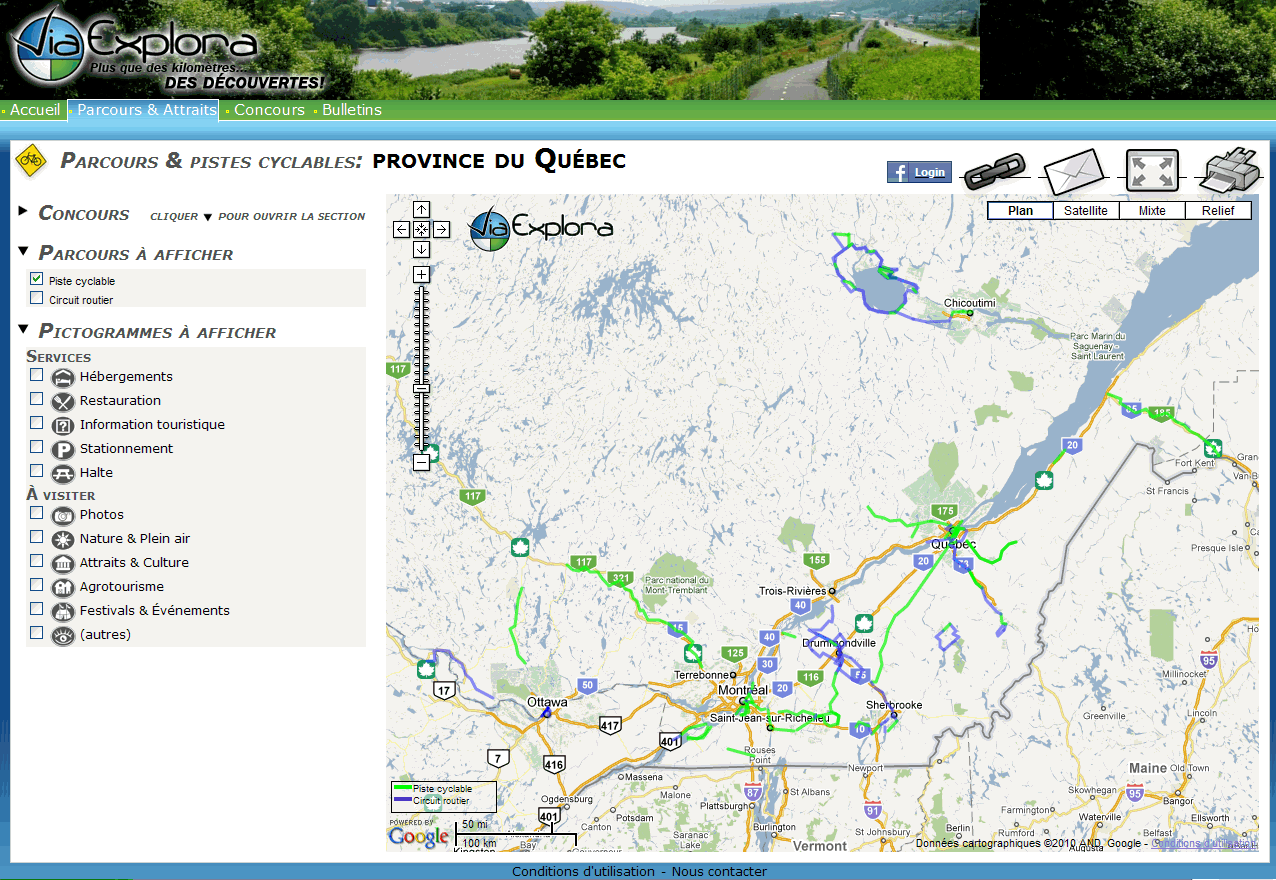Expand the Concours section

pyautogui.click(x=22, y=213)
